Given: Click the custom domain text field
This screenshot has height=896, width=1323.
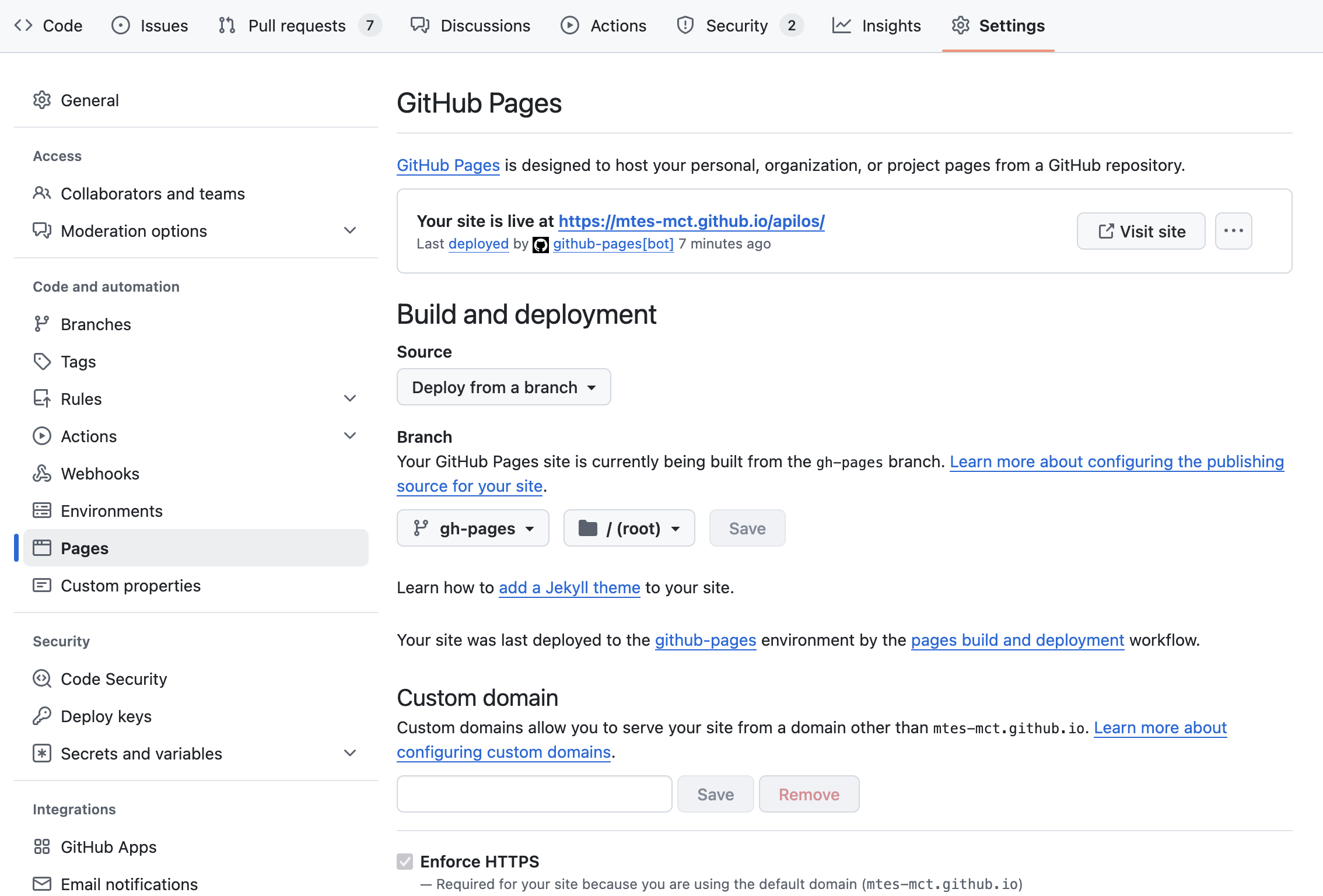Looking at the screenshot, I should [x=534, y=794].
